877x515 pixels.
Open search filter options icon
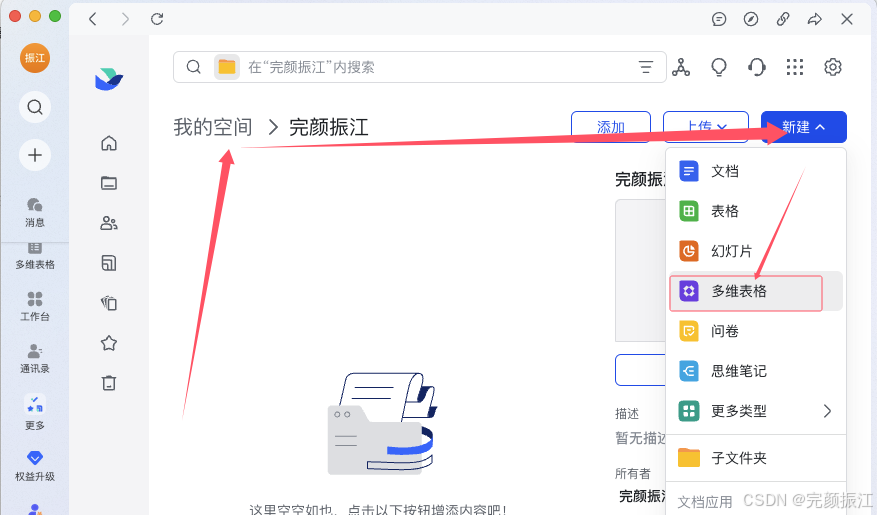(646, 67)
